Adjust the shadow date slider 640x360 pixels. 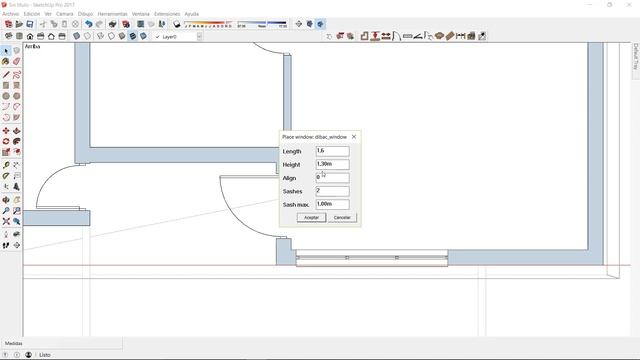click(x=208, y=24)
